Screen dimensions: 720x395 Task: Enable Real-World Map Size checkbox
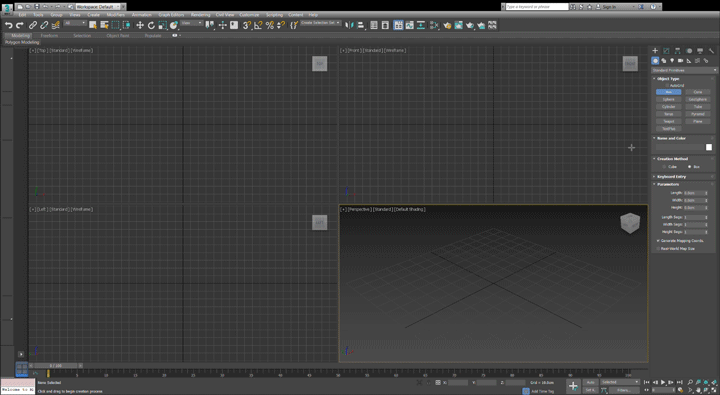pyautogui.click(x=658, y=248)
